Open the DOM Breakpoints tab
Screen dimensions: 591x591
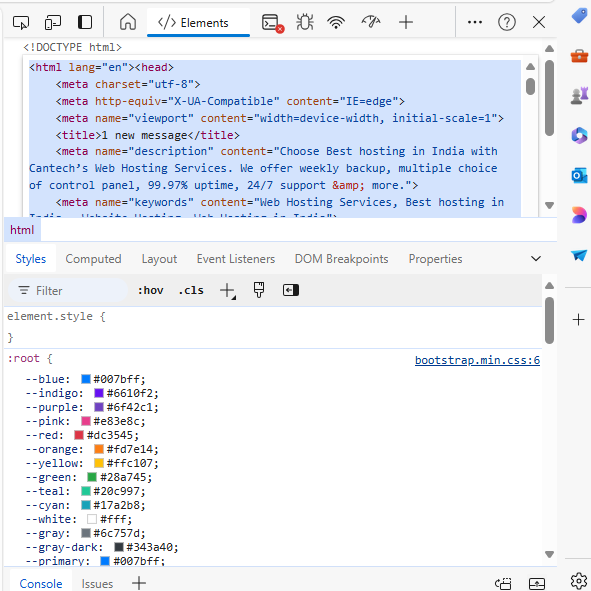[x=341, y=259]
